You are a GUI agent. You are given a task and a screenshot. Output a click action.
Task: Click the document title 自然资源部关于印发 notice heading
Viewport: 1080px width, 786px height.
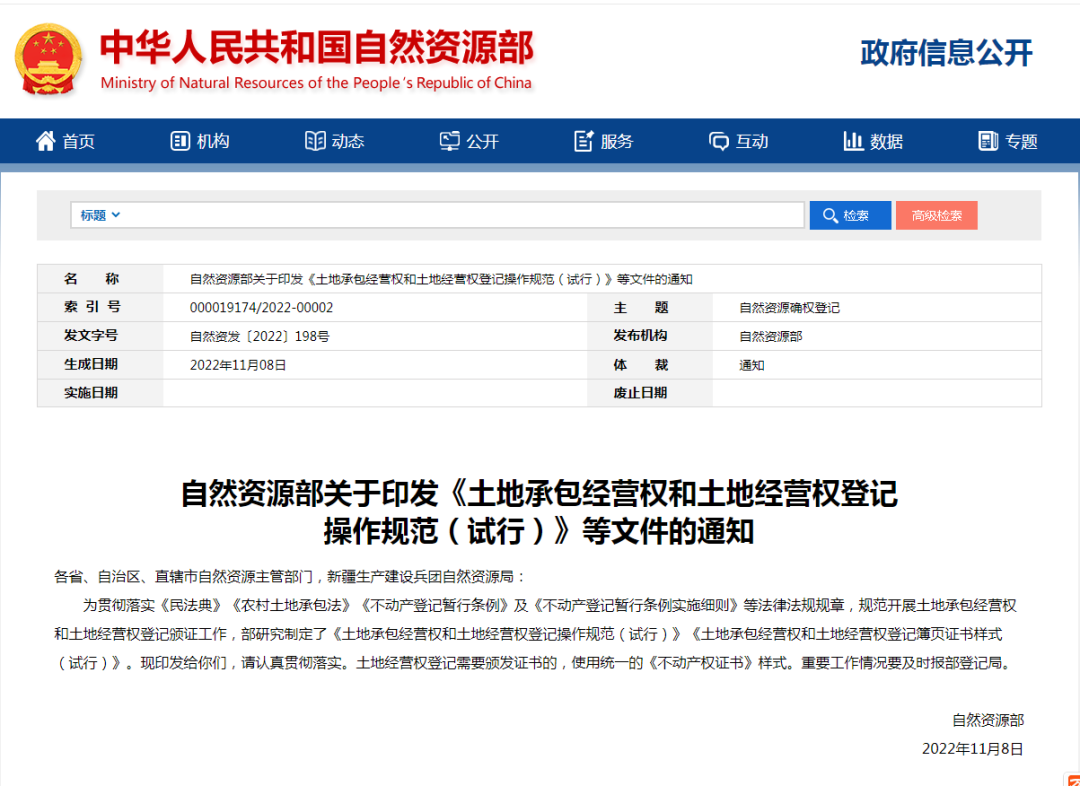(540, 510)
